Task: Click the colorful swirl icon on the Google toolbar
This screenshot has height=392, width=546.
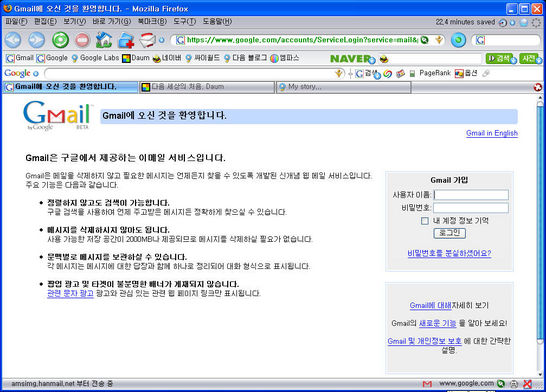Action: (387, 73)
